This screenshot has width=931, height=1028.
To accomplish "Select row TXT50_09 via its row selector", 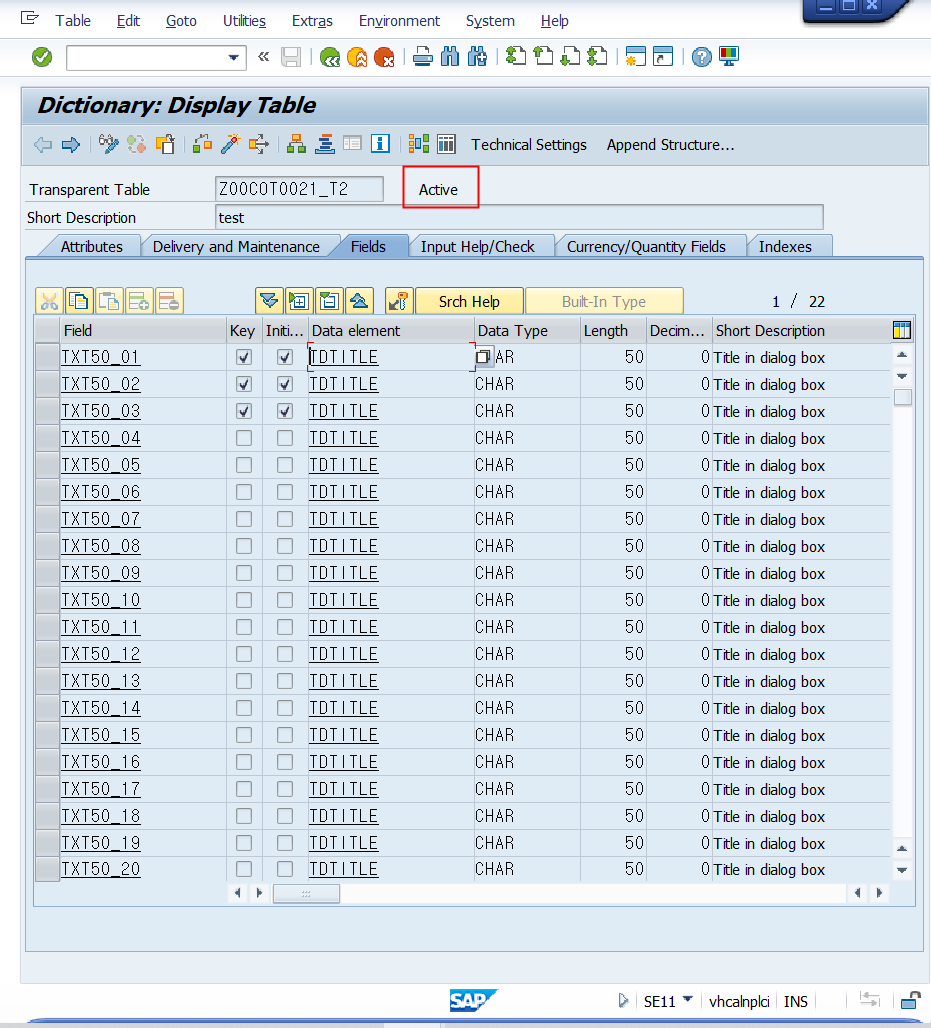I will [x=47, y=573].
